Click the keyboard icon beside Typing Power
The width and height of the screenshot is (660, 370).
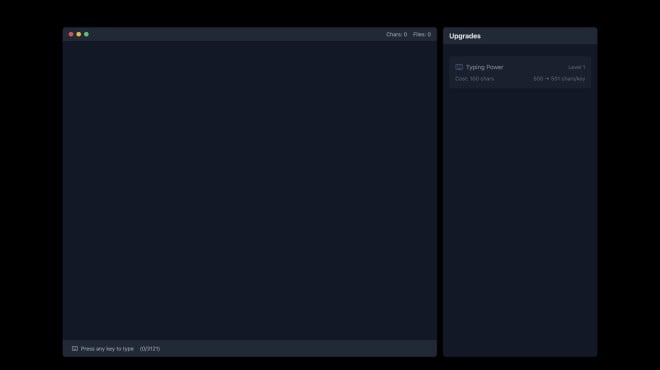coord(459,67)
